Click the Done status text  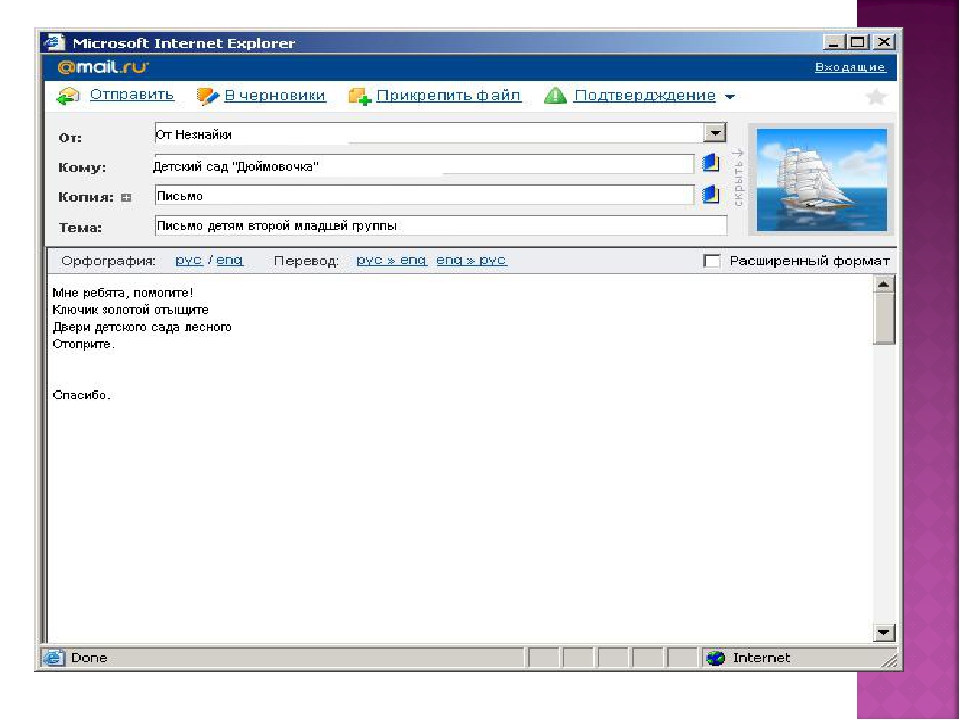pyautogui.click(x=89, y=658)
